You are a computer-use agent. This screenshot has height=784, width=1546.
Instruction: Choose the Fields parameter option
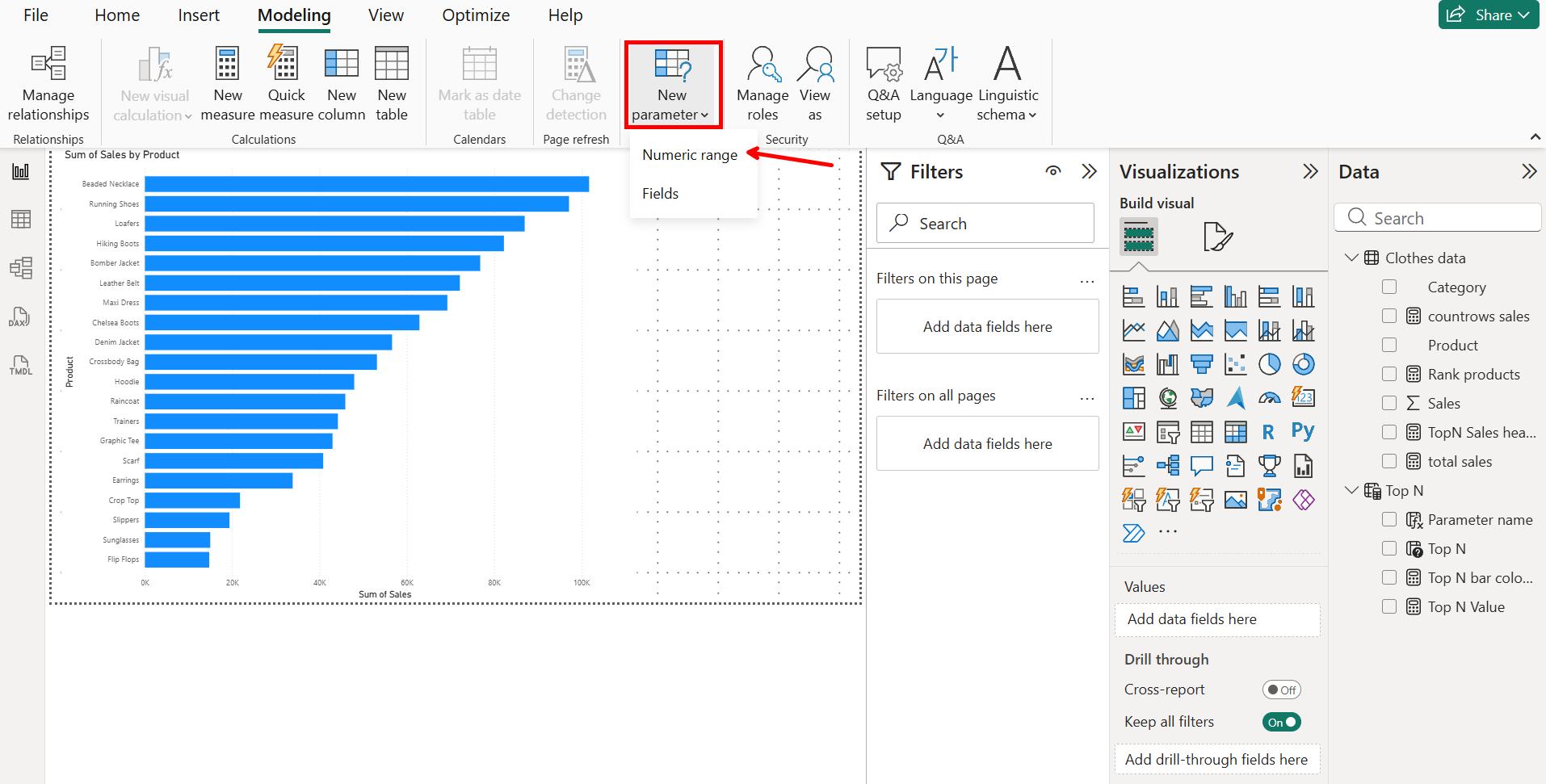click(x=660, y=194)
